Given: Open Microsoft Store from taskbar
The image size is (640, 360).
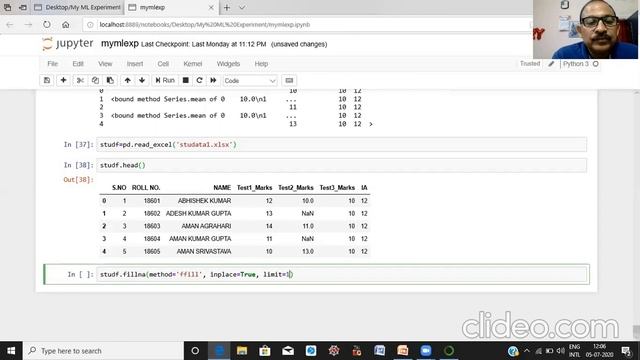Looking at the screenshot, I should [264, 351].
